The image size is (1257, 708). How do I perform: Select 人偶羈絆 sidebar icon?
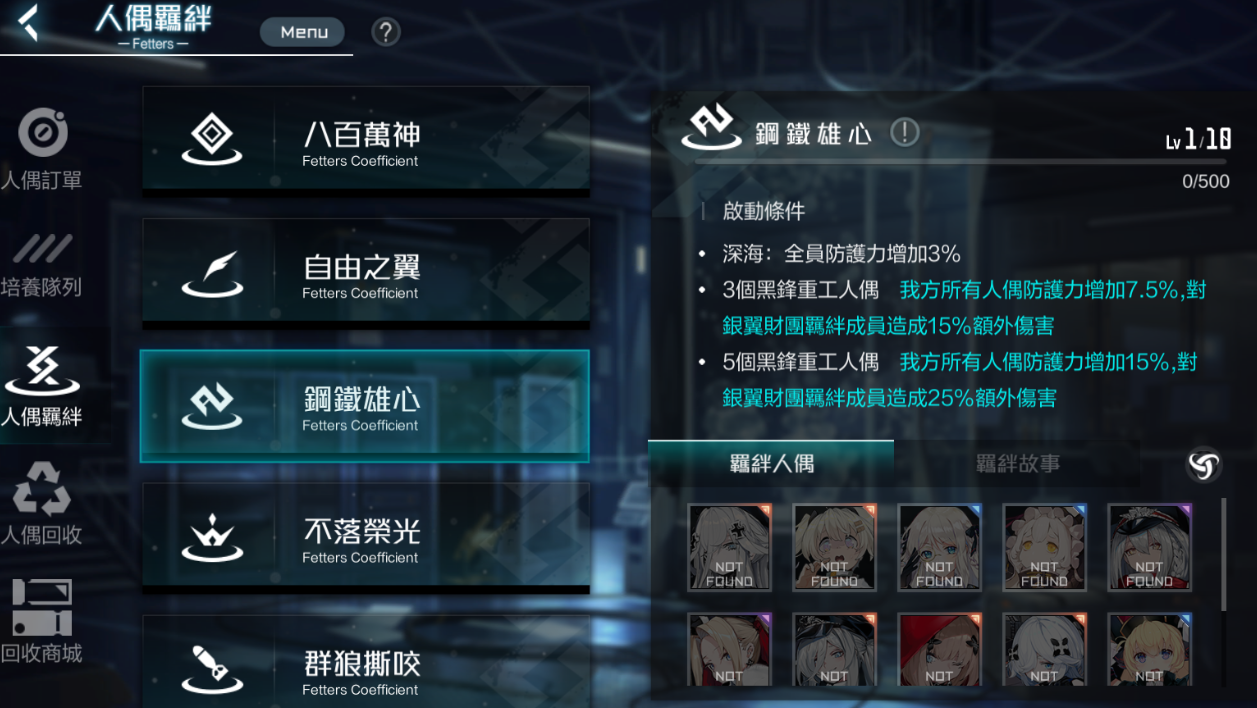(42, 387)
